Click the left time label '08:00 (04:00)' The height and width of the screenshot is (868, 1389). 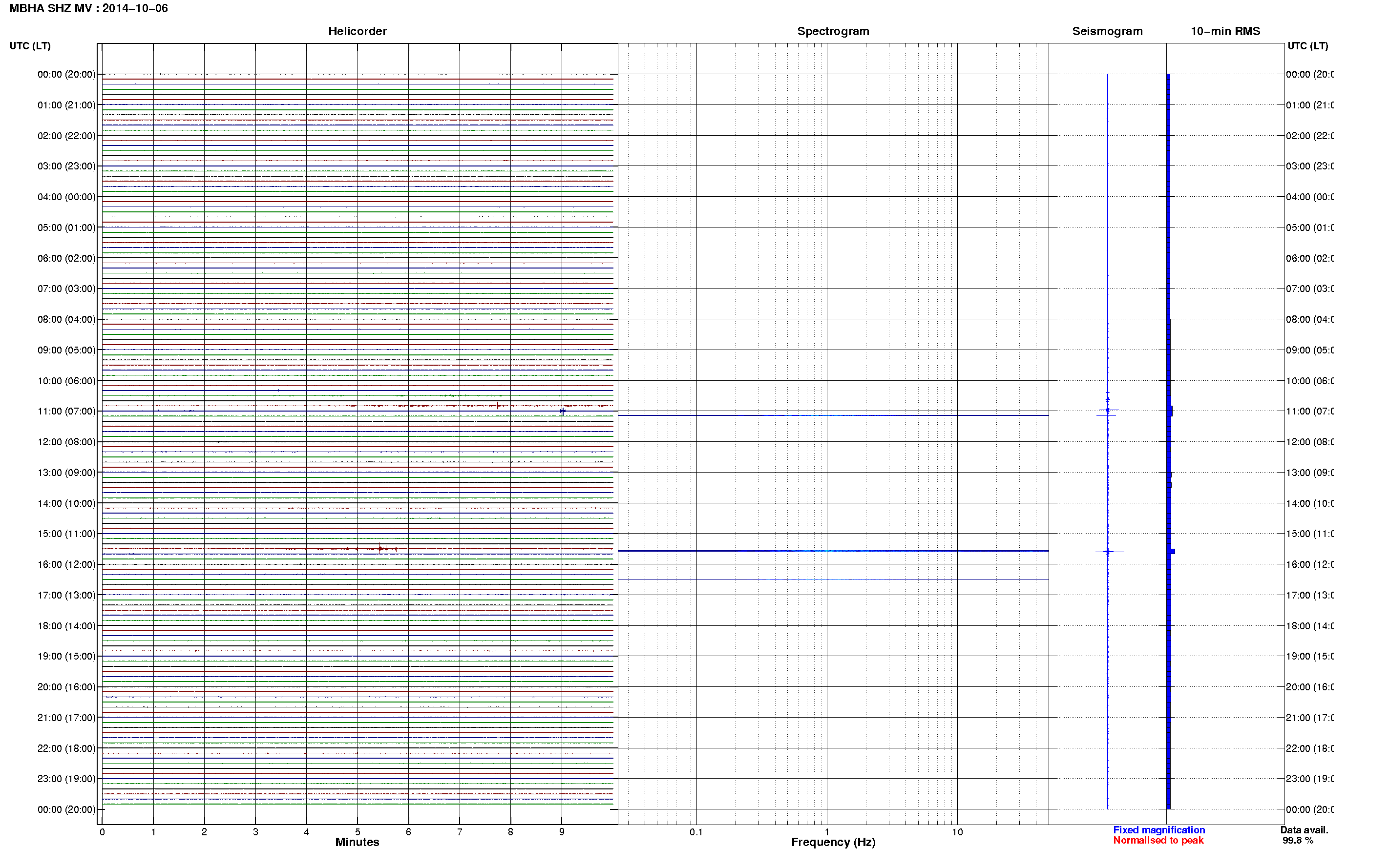point(66,319)
